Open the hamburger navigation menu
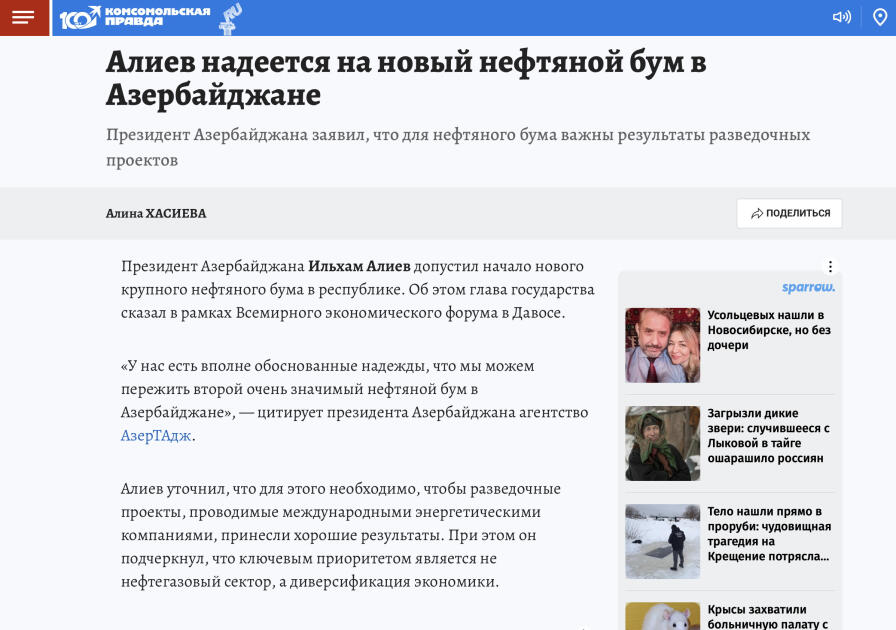The image size is (896, 630). 24,17
